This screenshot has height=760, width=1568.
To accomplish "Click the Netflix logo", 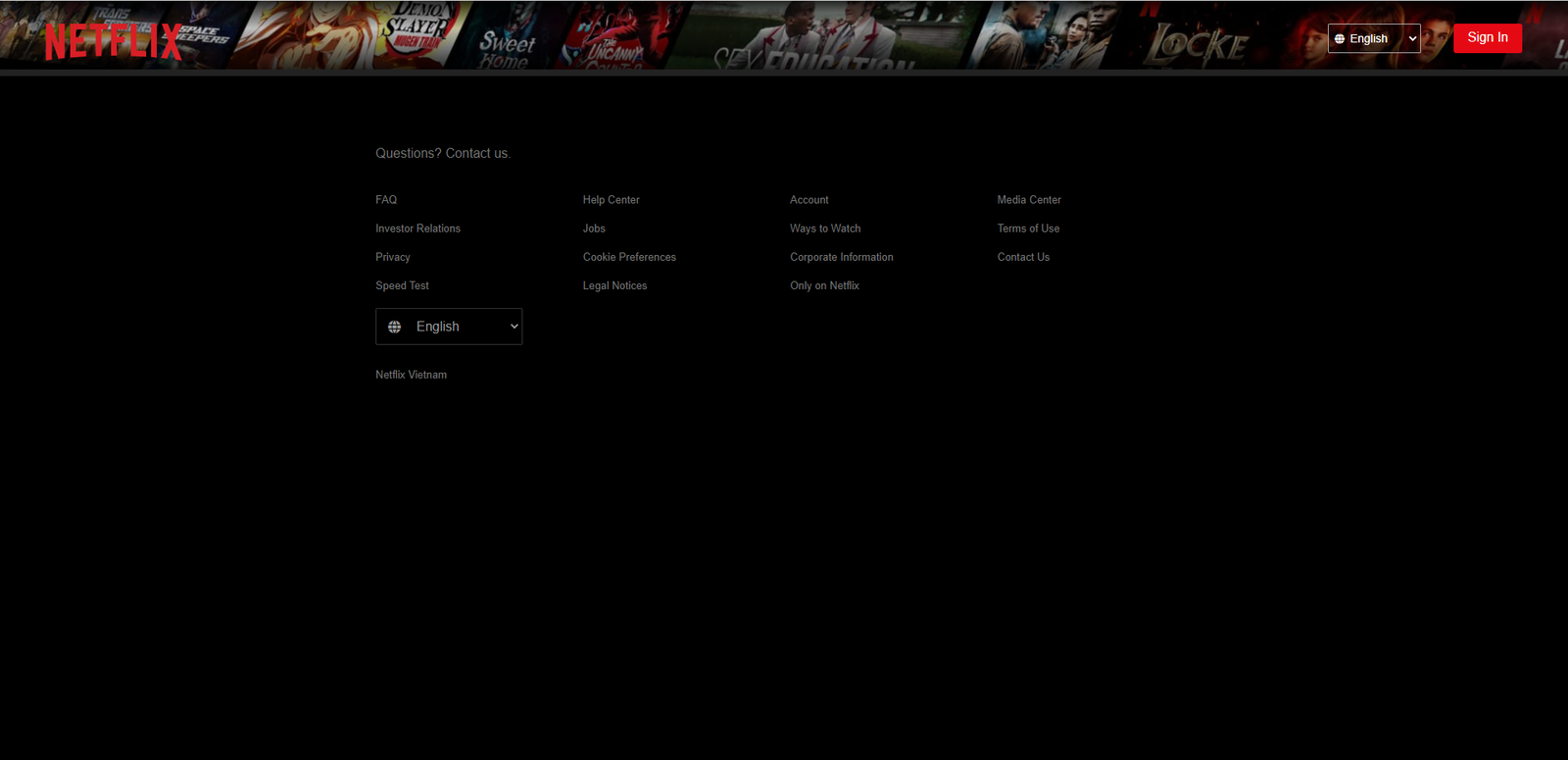I will 114,41.
